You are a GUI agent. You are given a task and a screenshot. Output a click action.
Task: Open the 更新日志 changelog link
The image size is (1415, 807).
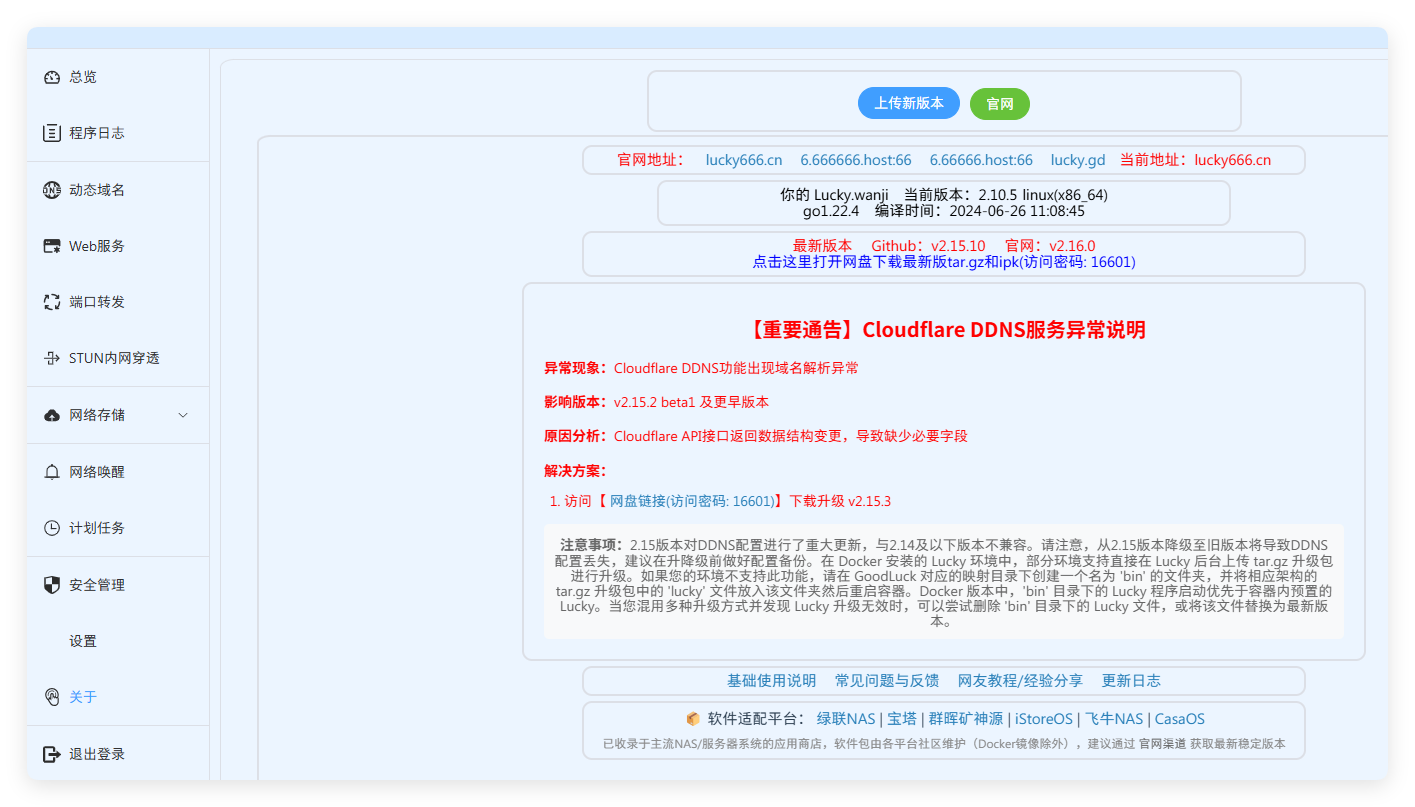tap(1131, 680)
